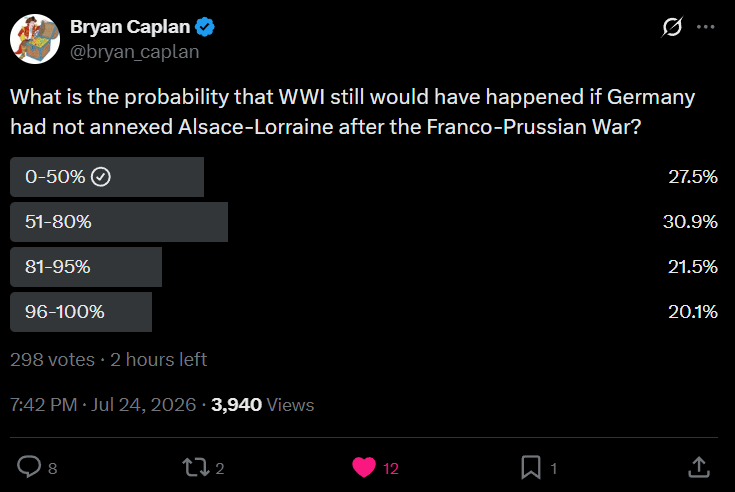Click the Grok slashed-circle icon
The height and width of the screenshot is (492, 735).
pos(672,27)
